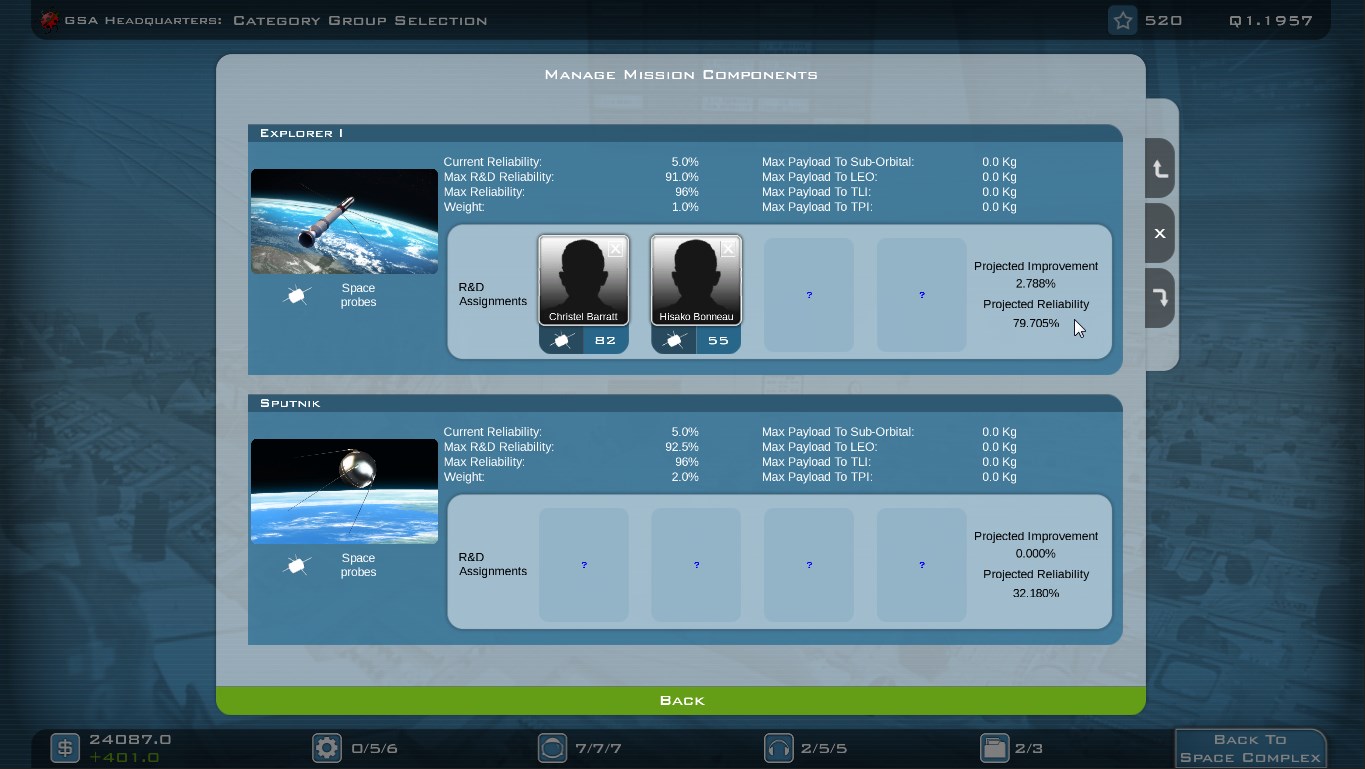Remove Hisako Bonneau from R&D assignment
This screenshot has height=769, width=1365.
[728, 249]
